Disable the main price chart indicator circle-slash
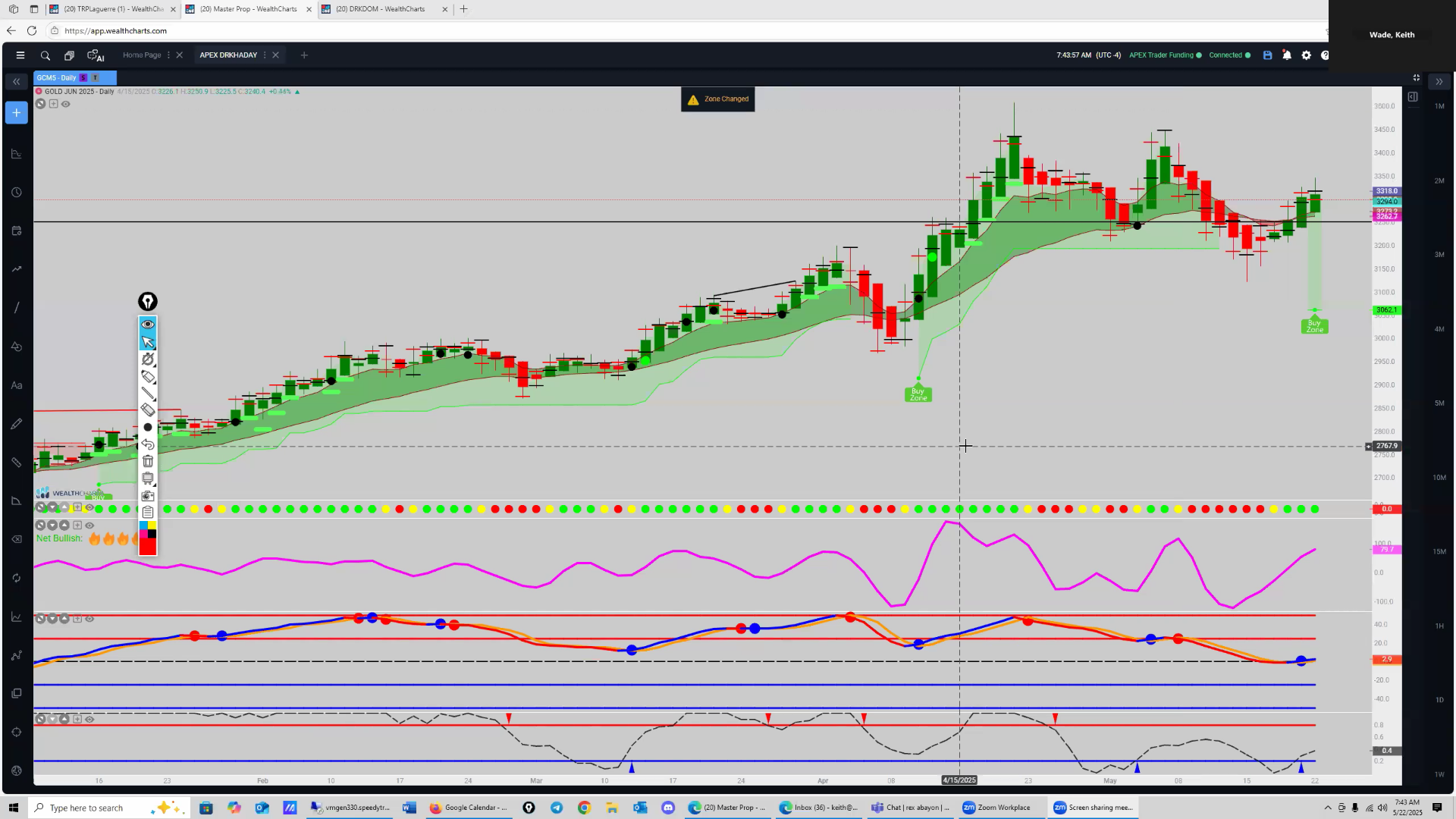 (x=41, y=104)
